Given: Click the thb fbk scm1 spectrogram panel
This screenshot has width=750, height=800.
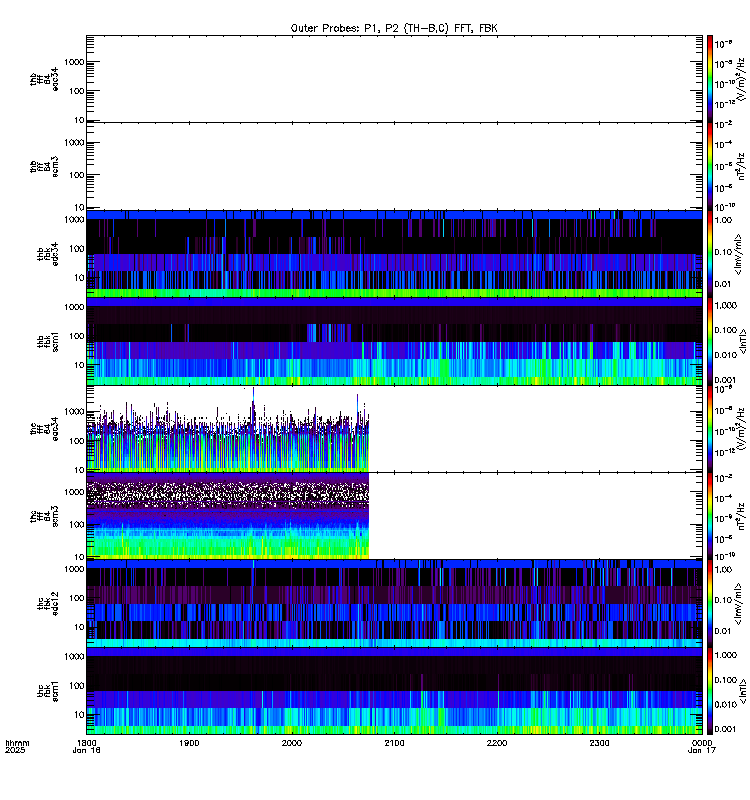Looking at the screenshot, I should point(394,341).
